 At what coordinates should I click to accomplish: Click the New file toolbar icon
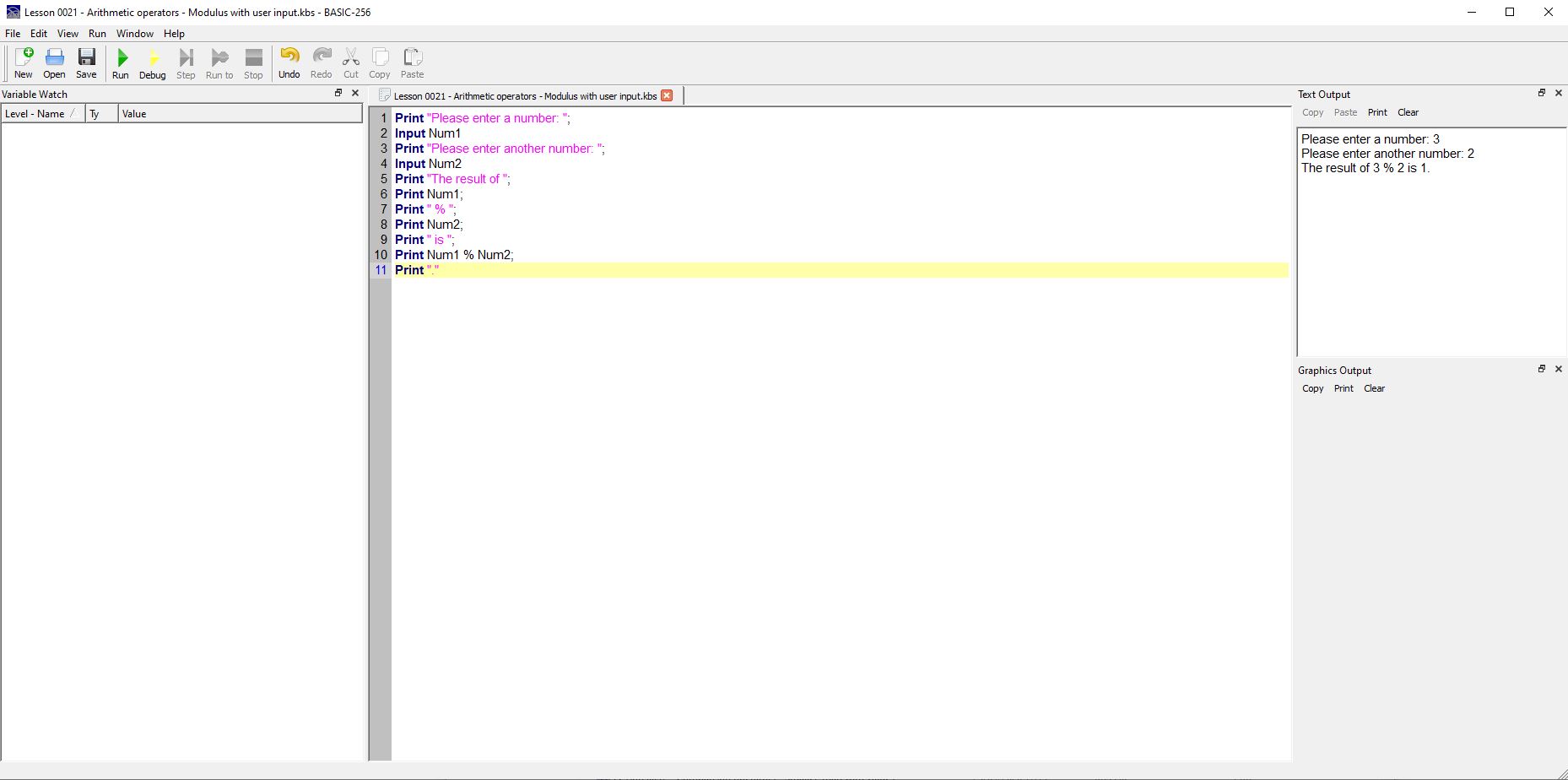pyautogui.click(x=24, y=63)
